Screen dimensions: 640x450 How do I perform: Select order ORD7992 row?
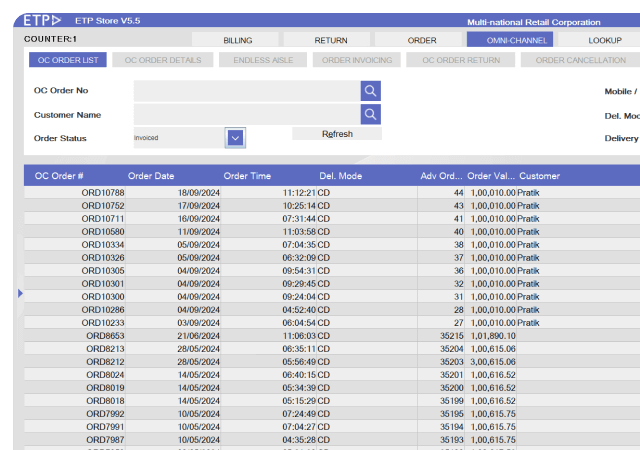tap(332, 414)
